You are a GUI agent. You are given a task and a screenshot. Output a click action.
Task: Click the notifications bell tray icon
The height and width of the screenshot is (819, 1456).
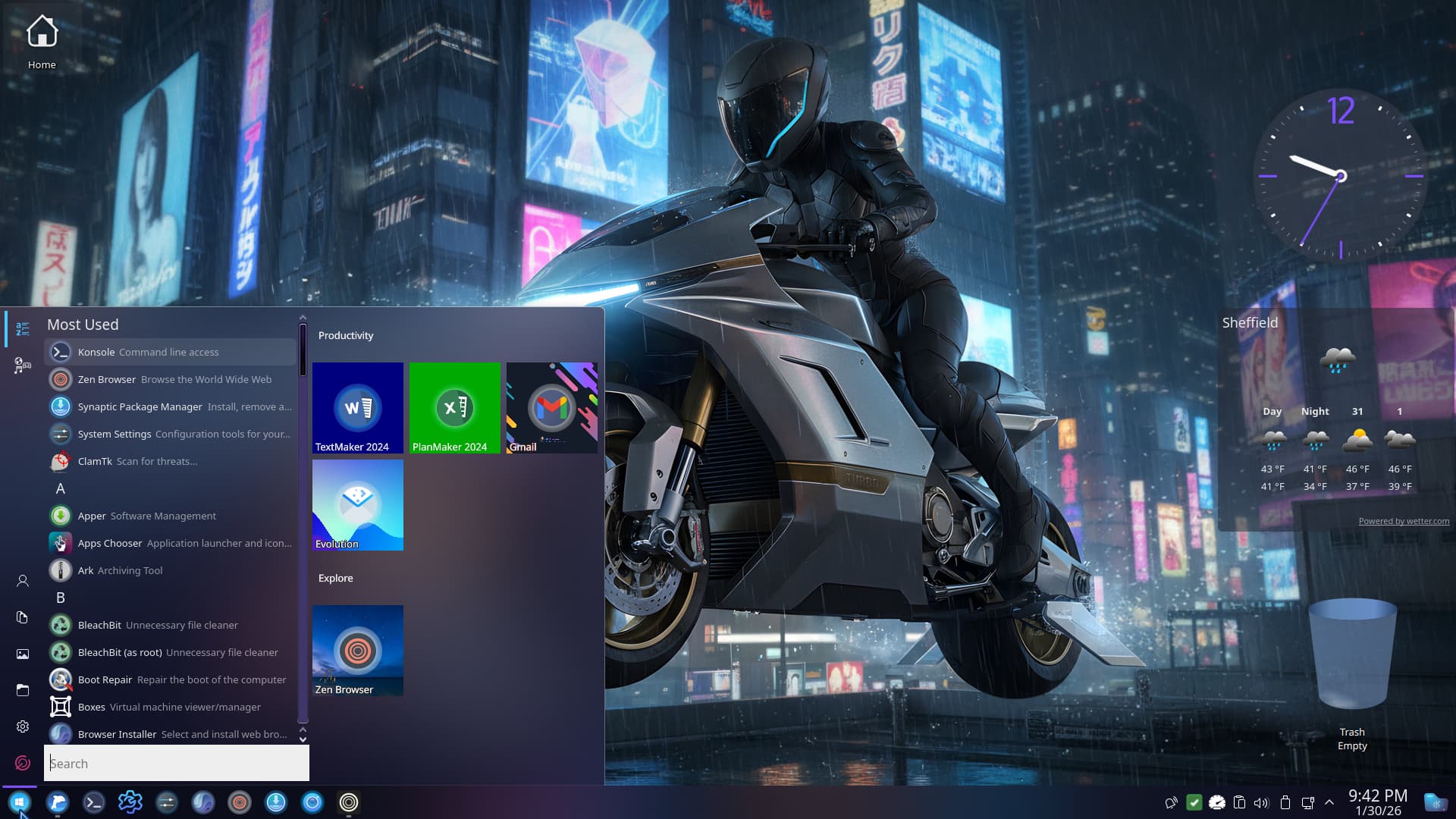tap(1172, 802)
